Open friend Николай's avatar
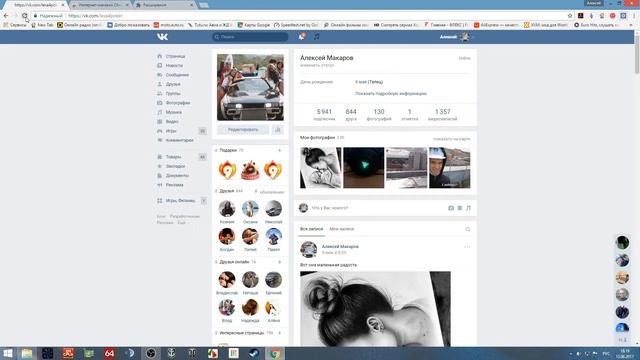640x360 pixels. [x=273, y=209]
